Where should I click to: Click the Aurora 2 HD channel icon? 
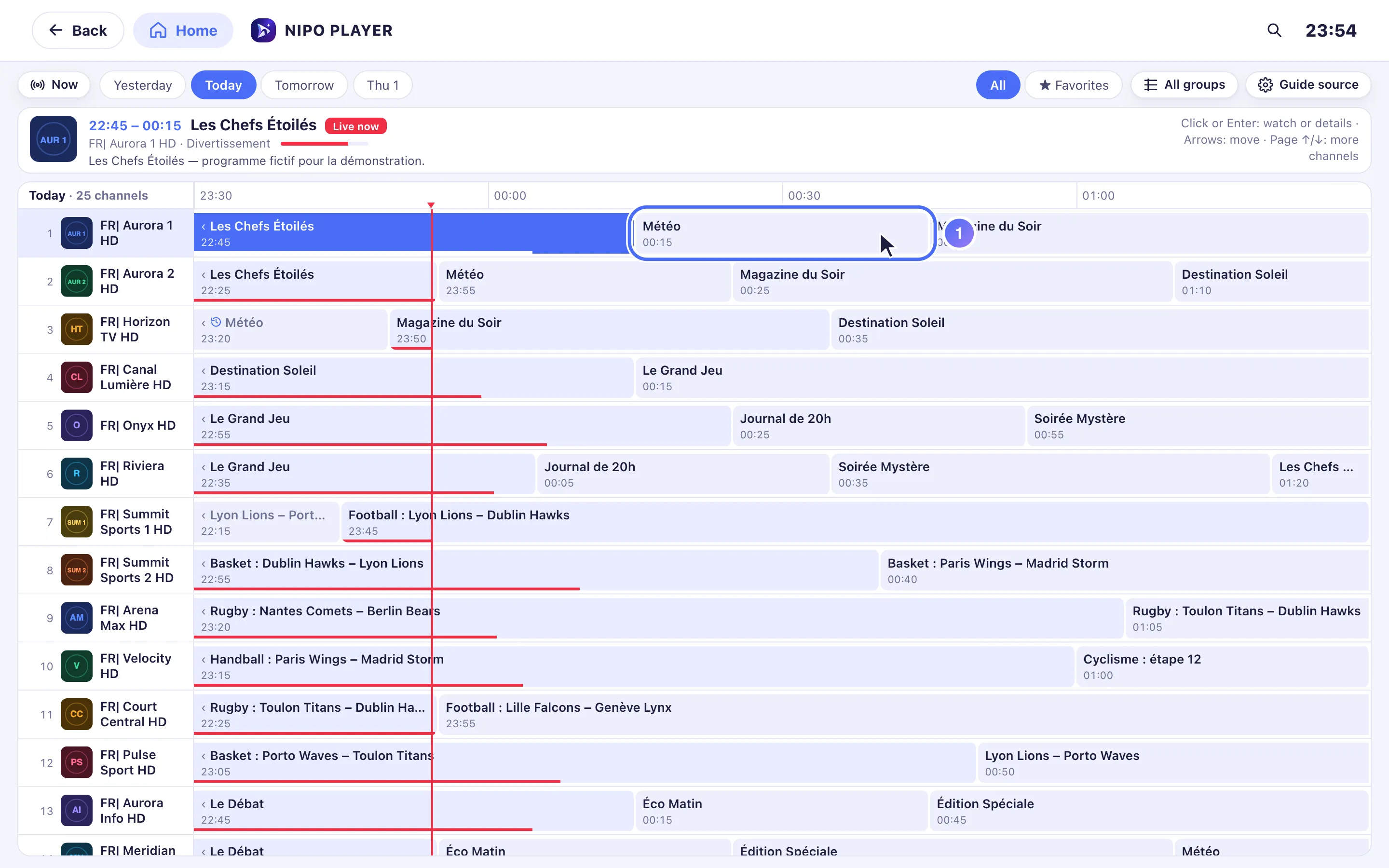click(x=76, y=281)
